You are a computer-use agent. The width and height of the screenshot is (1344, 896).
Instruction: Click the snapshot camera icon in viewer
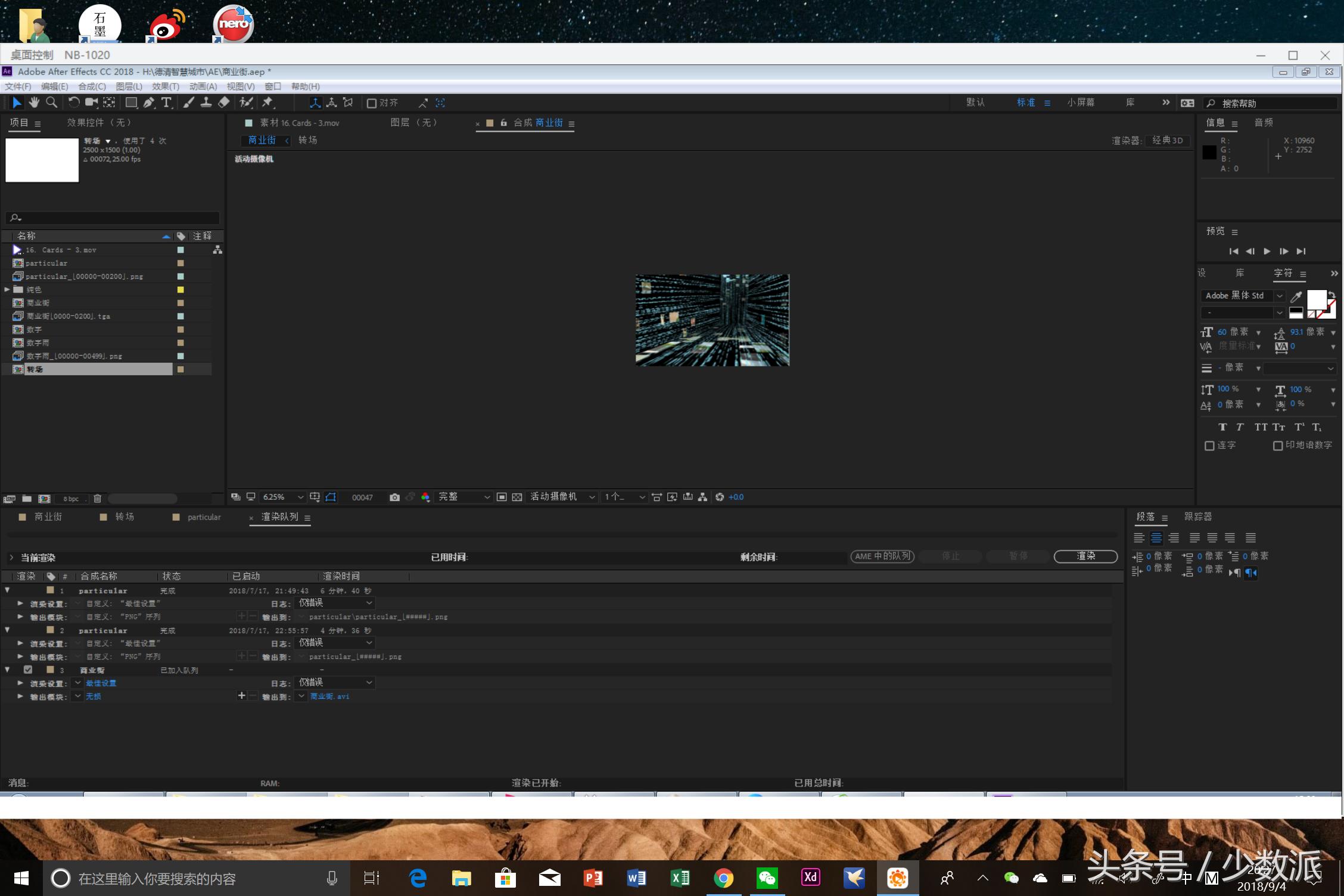394,497
